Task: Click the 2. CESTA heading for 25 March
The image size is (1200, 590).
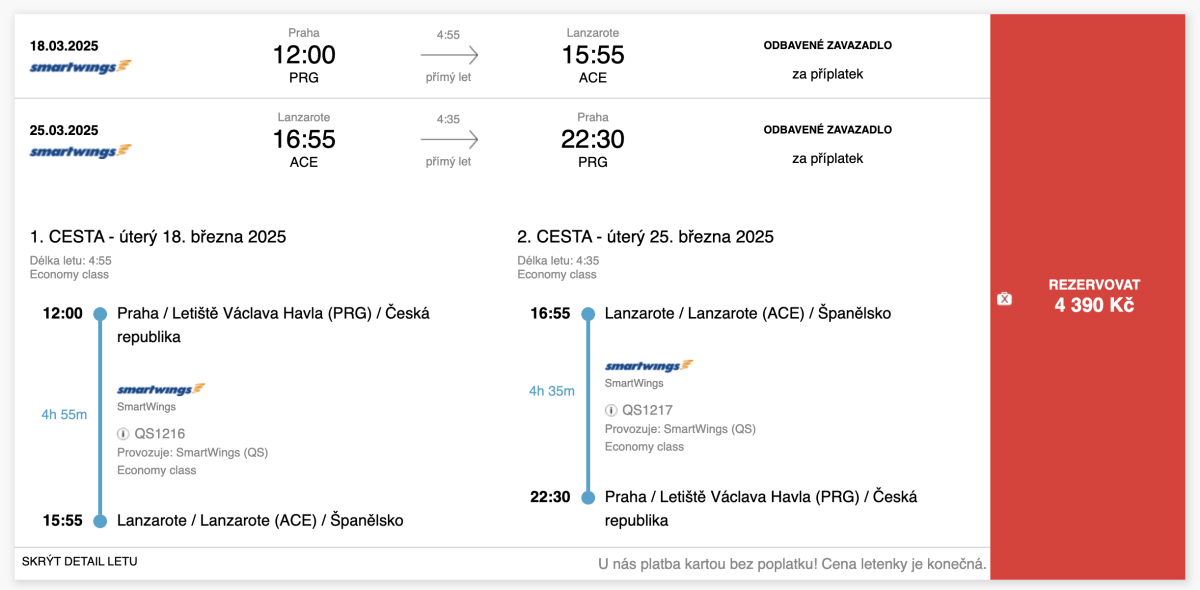Action: (x=645, y=237)
